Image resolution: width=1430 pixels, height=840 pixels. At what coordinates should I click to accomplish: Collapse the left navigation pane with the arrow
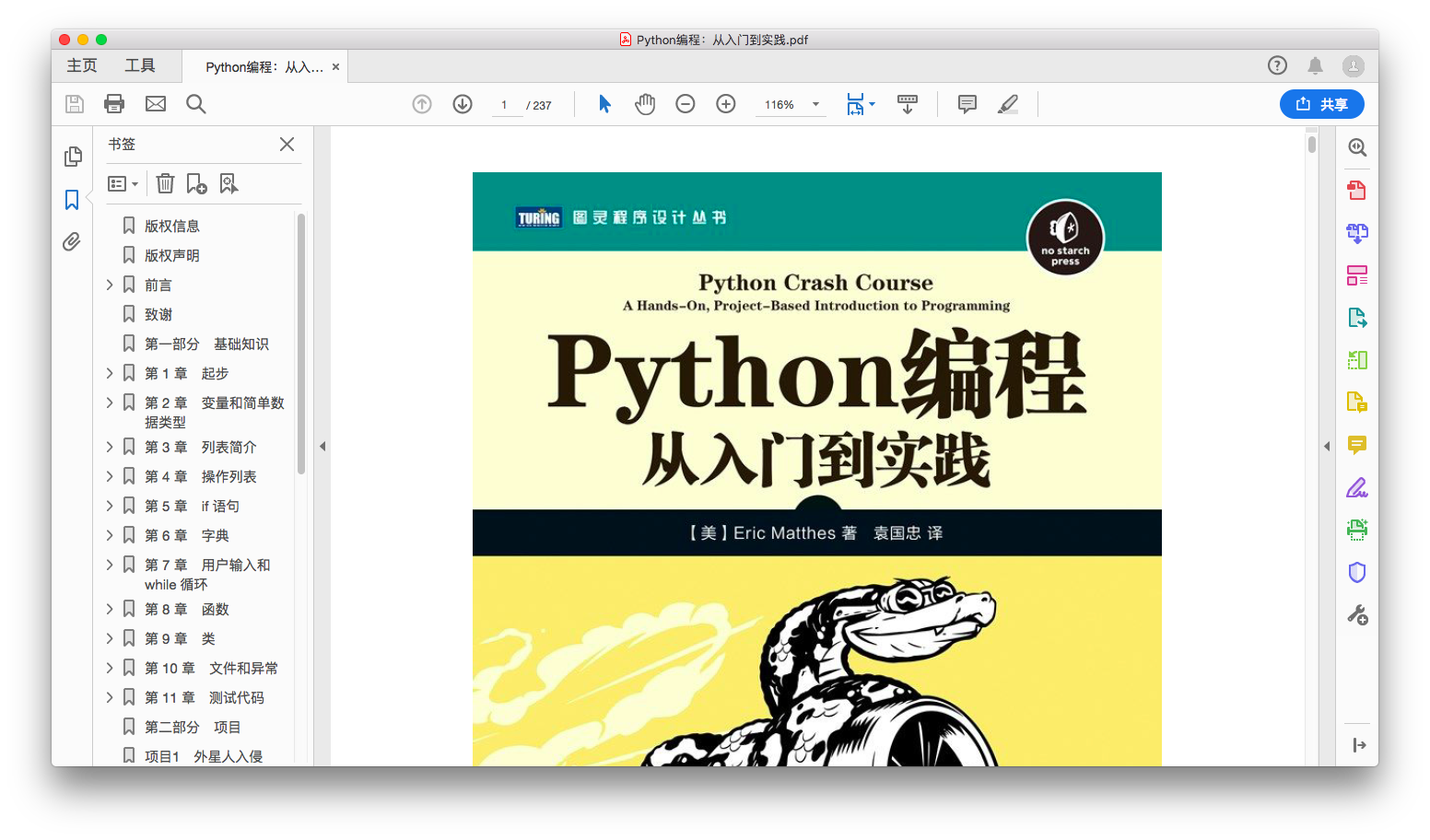[x=322, y=446]
